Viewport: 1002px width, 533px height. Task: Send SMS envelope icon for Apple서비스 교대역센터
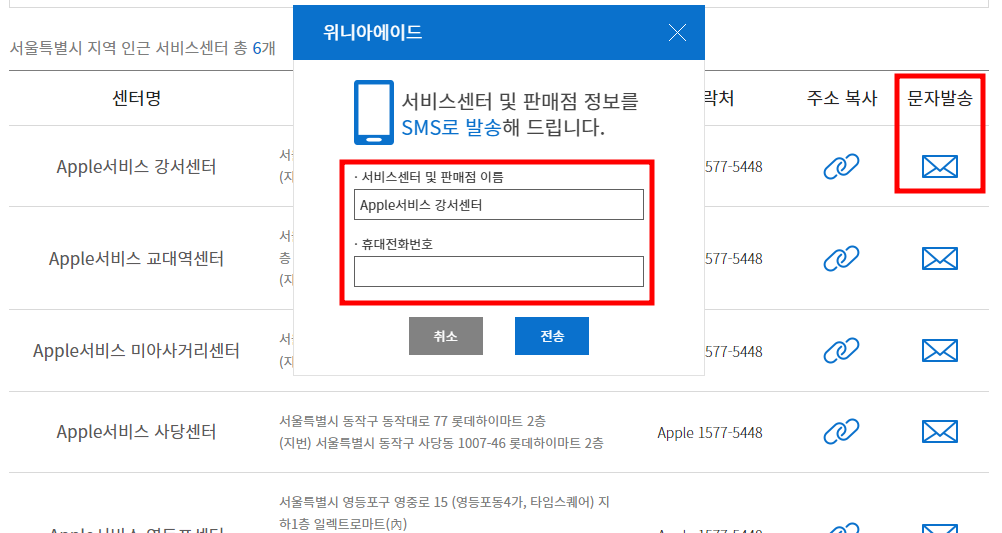(x=939, y=259)
